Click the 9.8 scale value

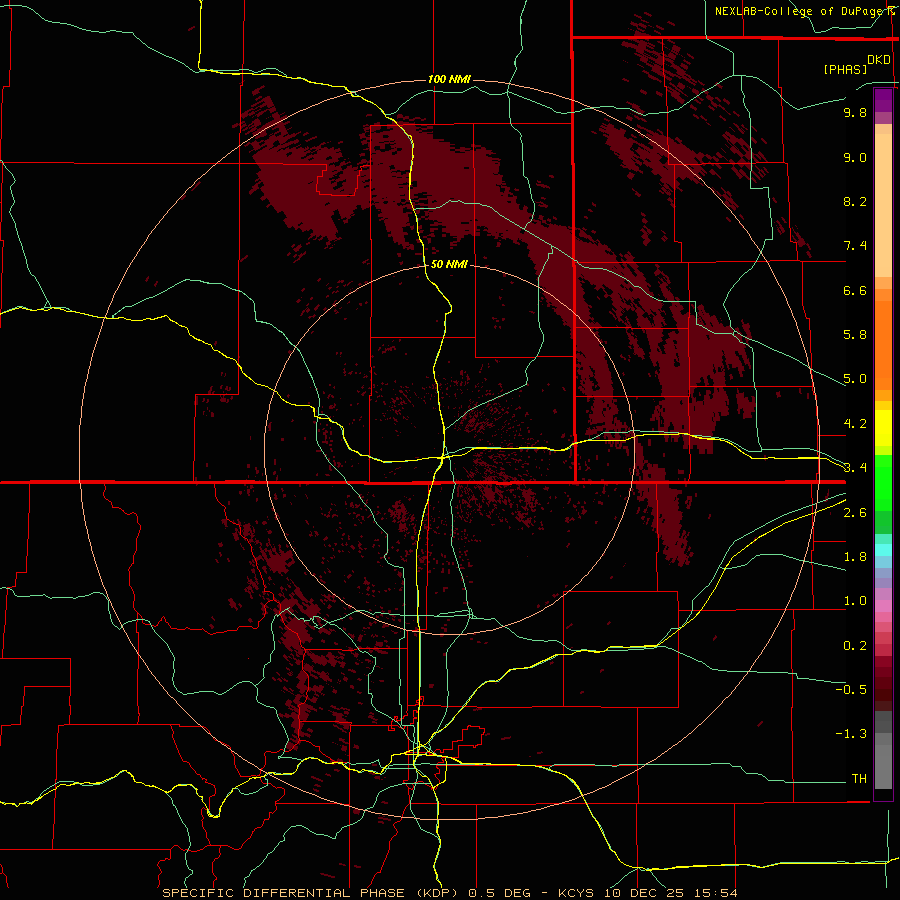(x=855, y=112)
